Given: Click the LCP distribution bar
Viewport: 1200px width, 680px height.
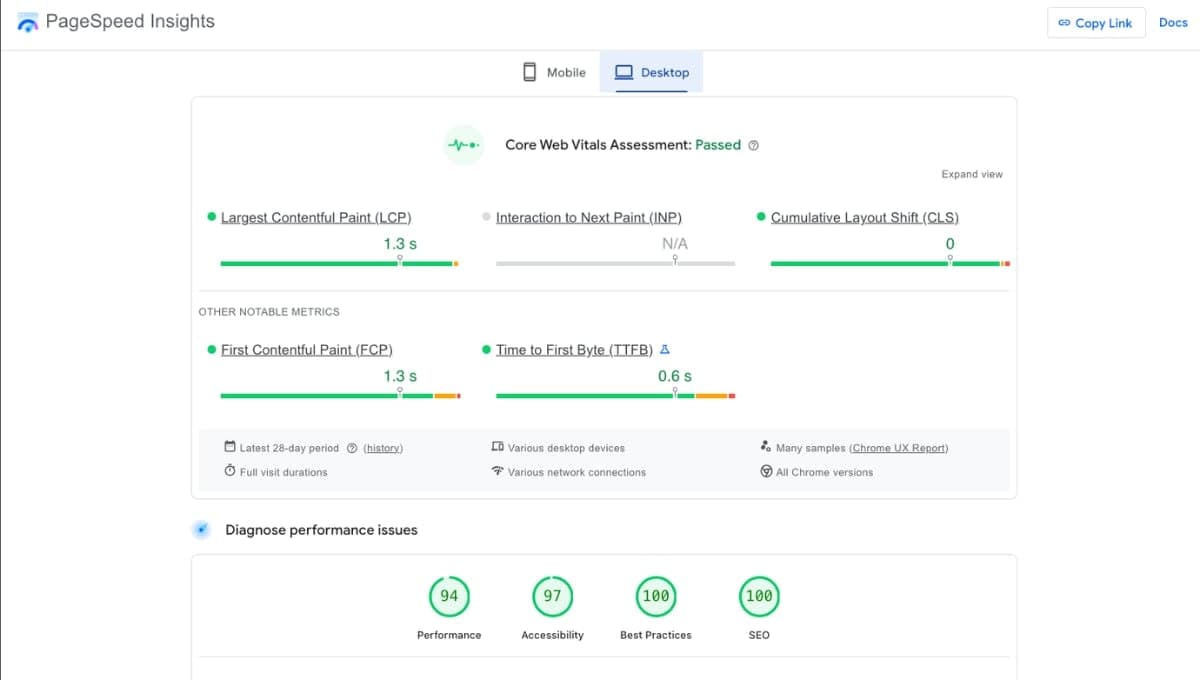Looking at the screenshot, I should [x=339, y=263].
